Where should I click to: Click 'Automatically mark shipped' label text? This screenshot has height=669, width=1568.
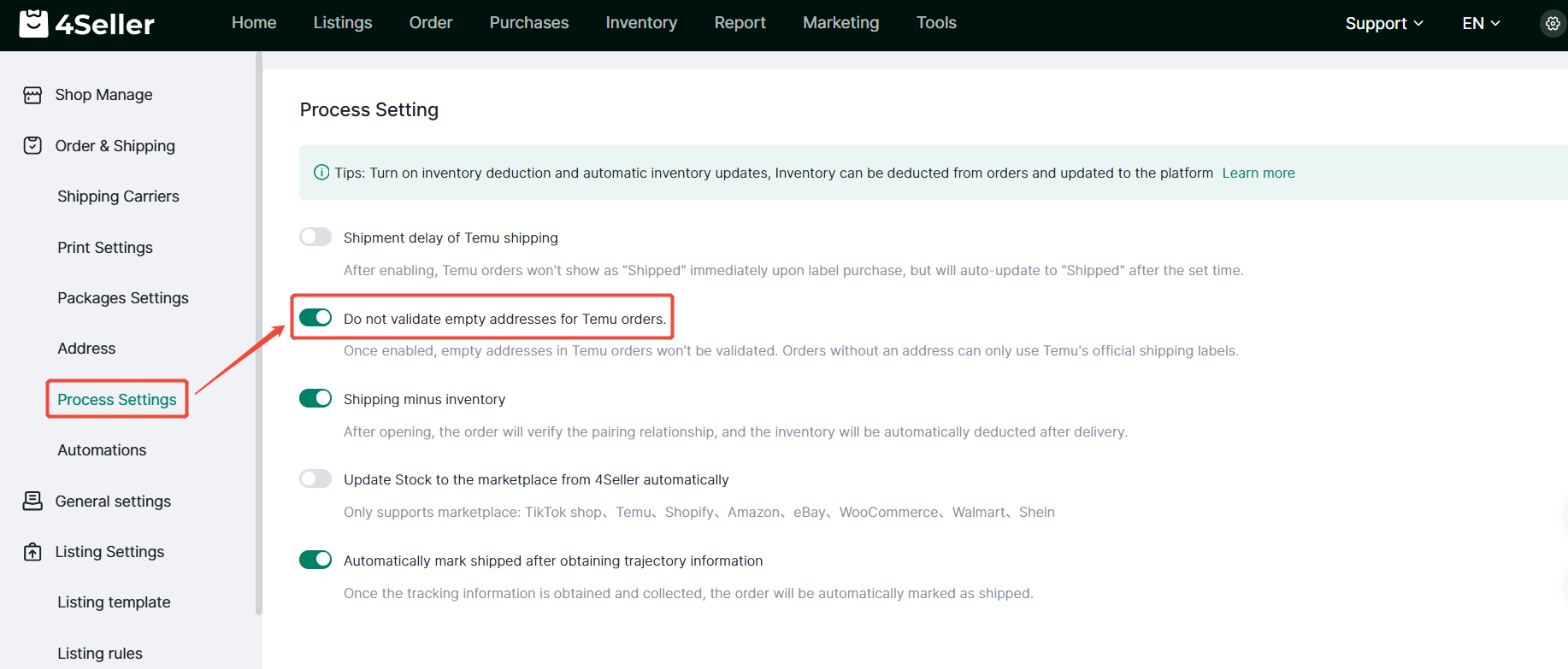(553, 560)
